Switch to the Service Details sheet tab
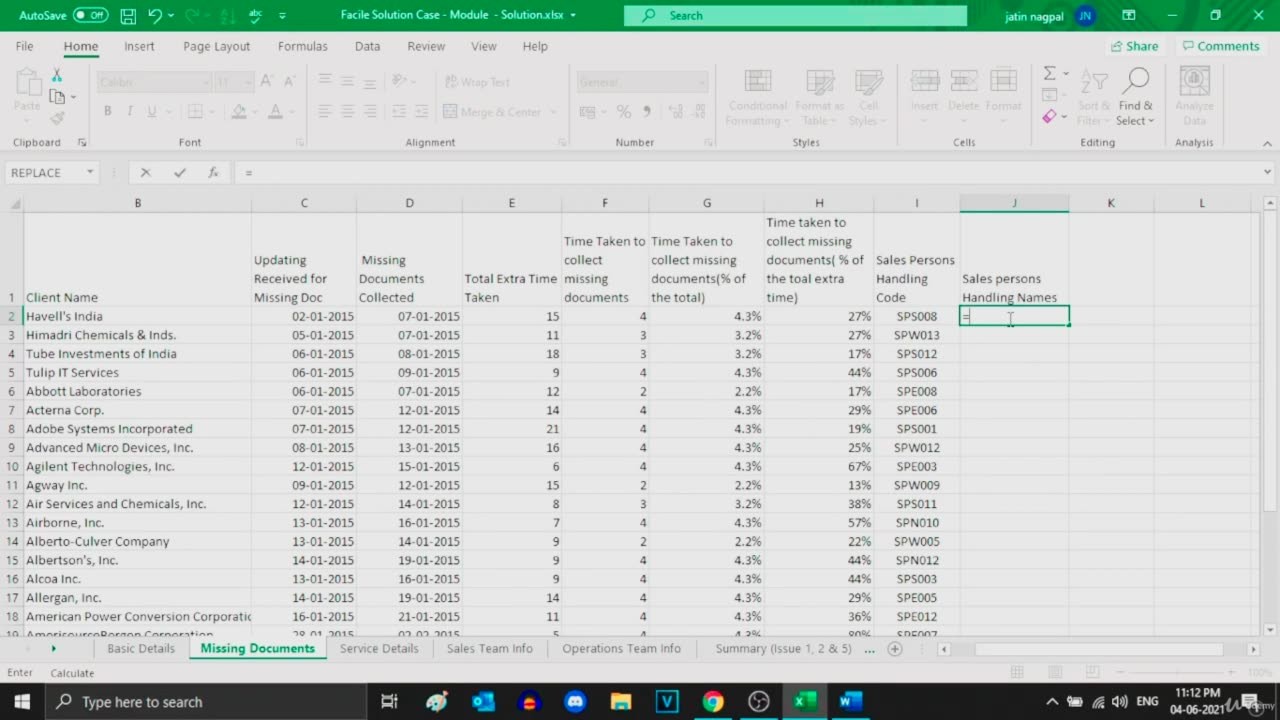1280x720 pixels. point(379,648)
